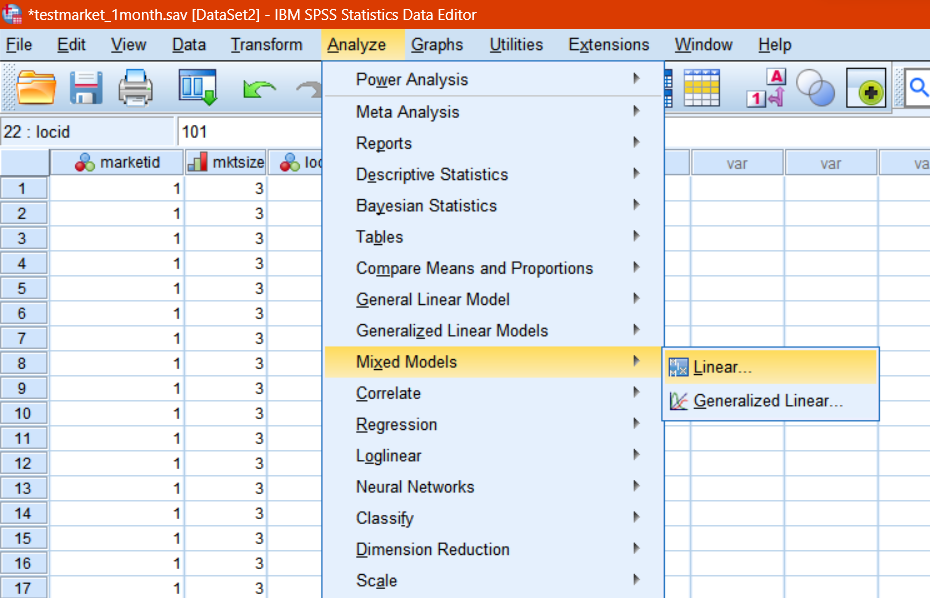
Task: Select row number 10 header
Action: pos(24,413)
